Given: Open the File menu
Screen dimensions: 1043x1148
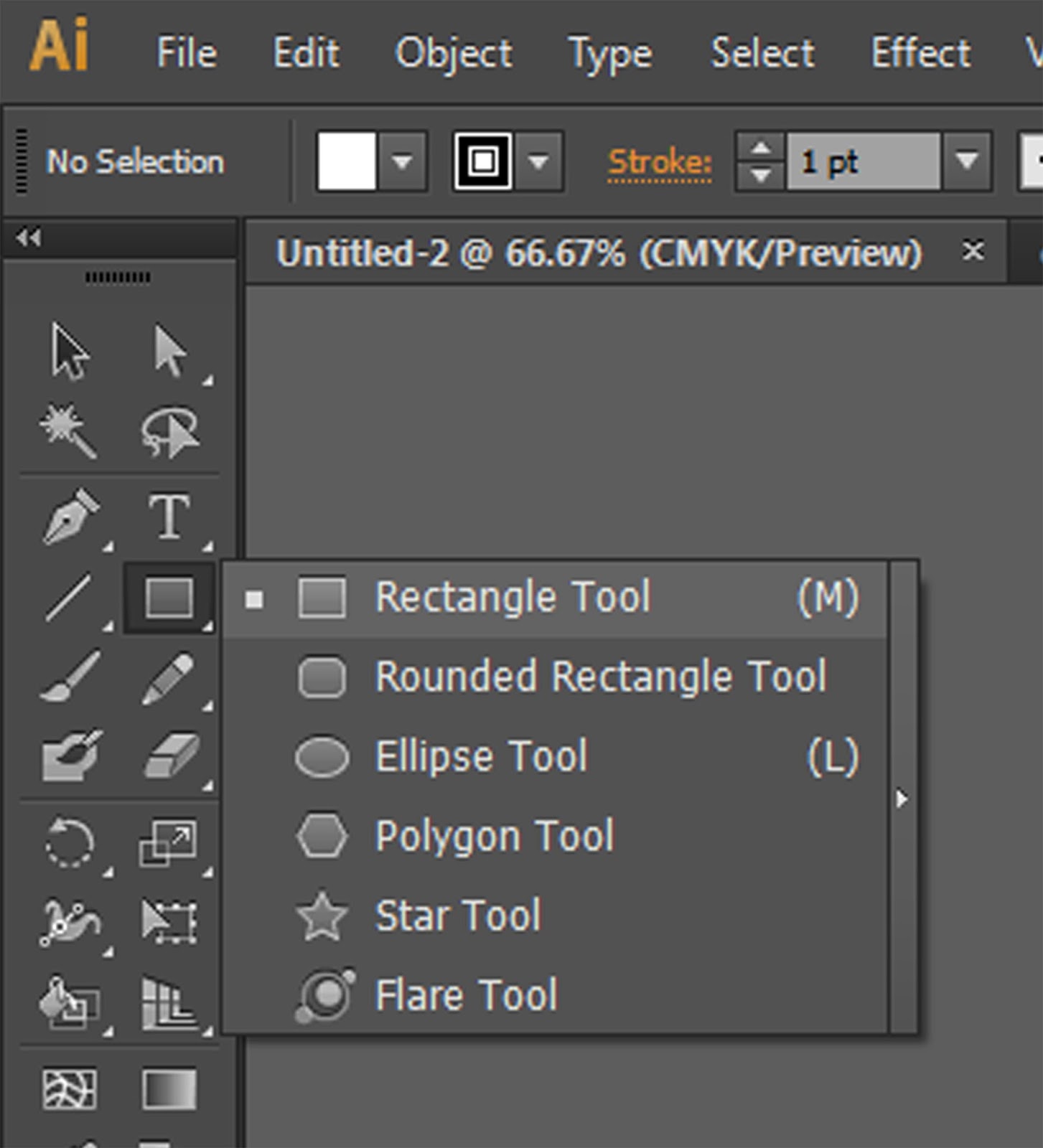Looking at the screenshot, I should coord(187,52).
